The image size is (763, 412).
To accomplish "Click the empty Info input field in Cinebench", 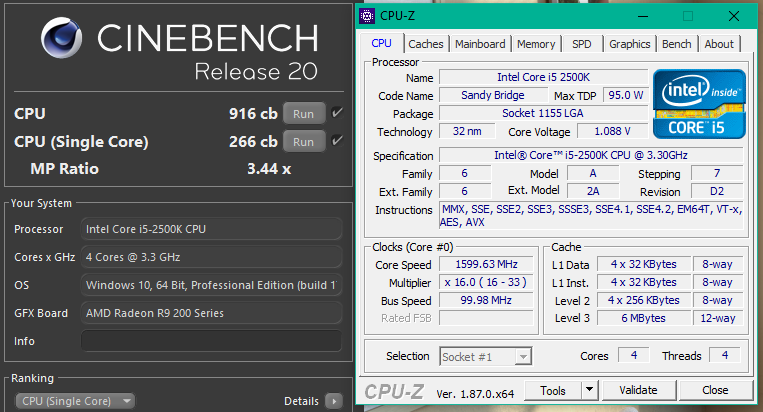I will coord(211,341).
